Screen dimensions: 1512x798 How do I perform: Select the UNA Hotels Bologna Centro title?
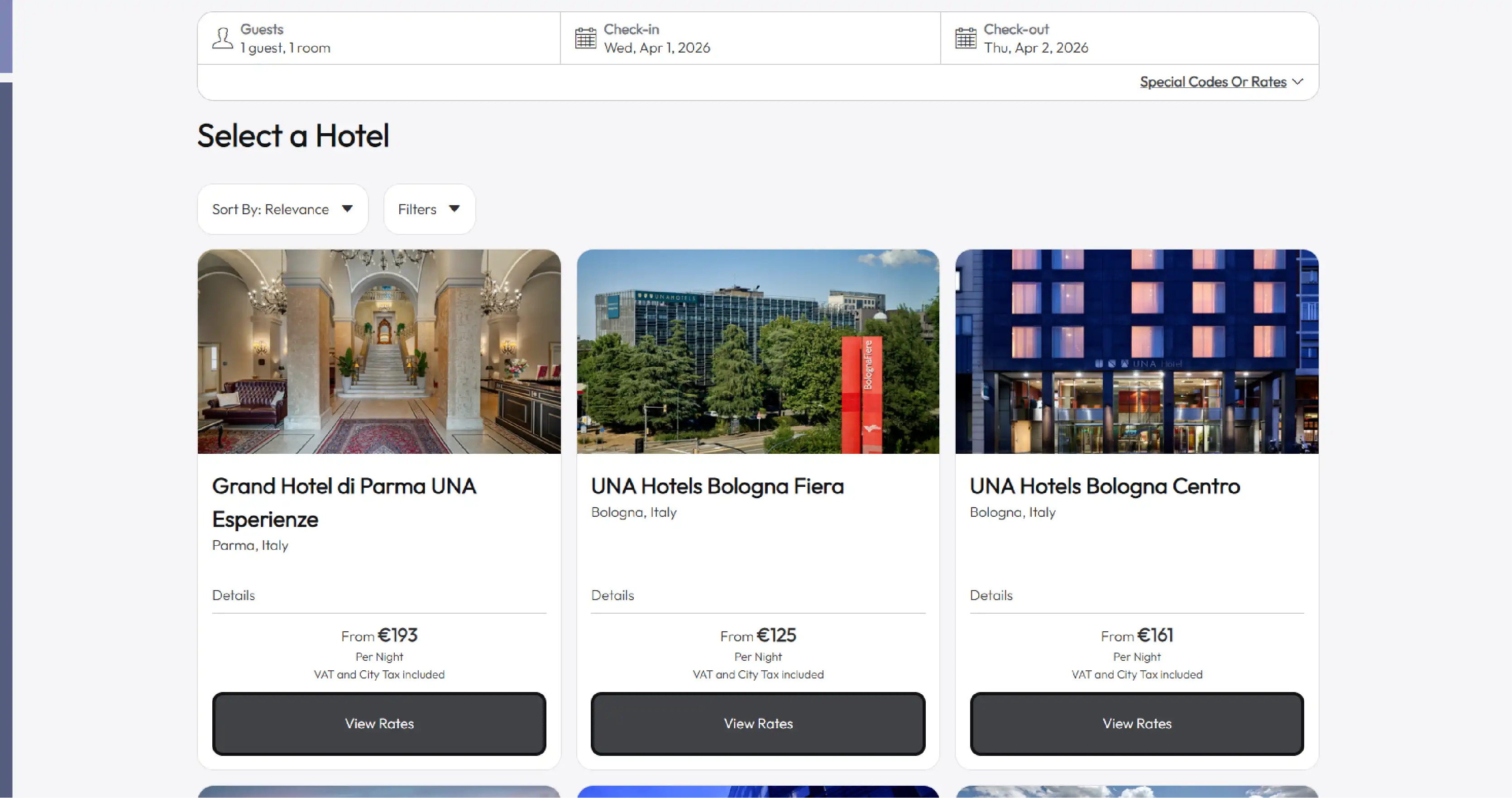[1104, 486]
